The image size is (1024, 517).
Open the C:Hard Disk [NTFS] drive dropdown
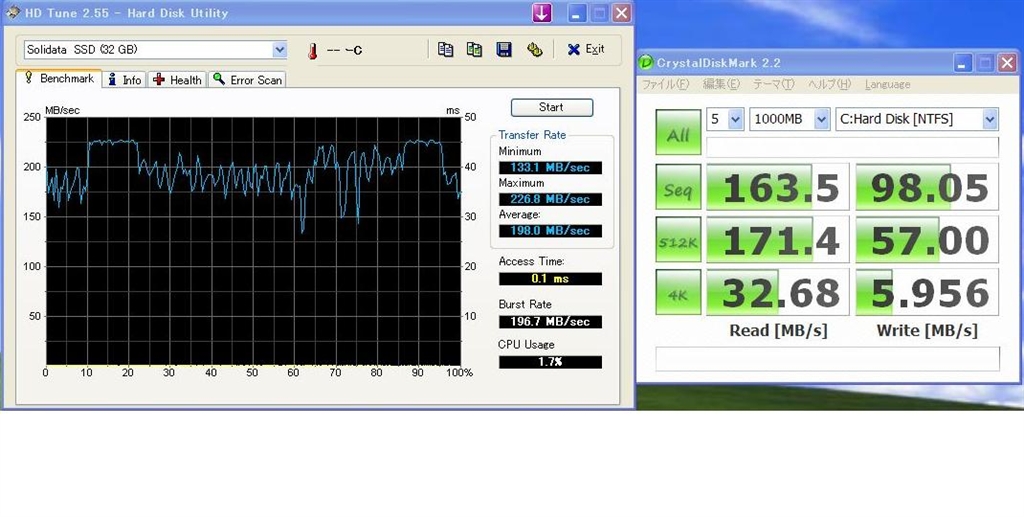click(989, 119)
